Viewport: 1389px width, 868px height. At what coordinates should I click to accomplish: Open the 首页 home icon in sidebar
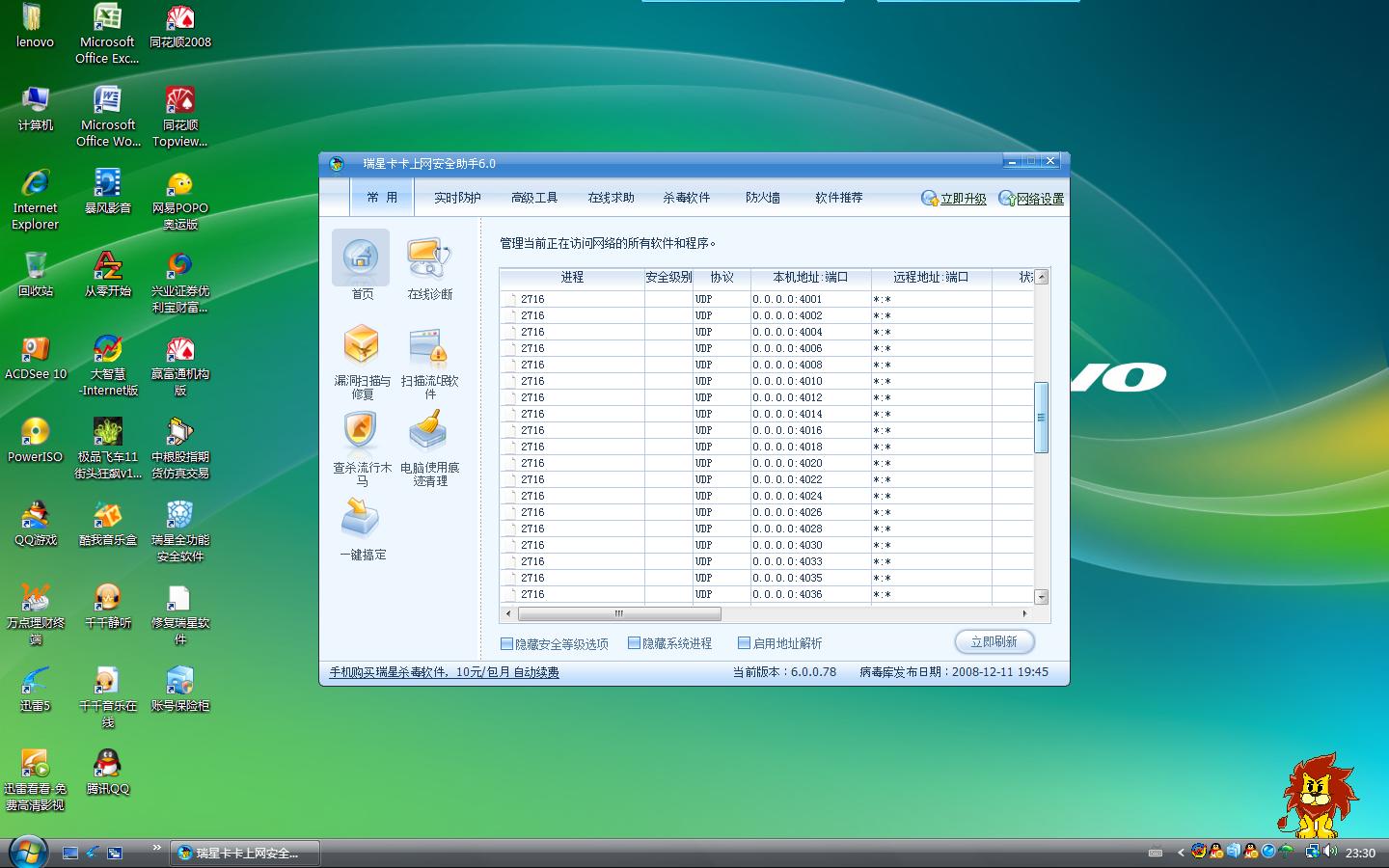361,258
